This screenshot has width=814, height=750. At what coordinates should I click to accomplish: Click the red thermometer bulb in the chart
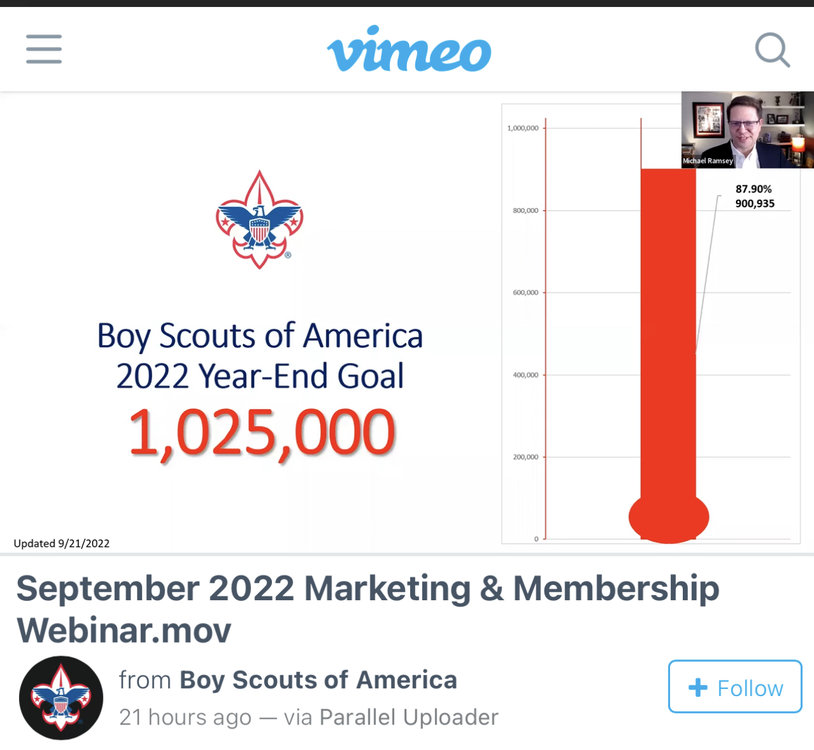(x=669, y=517)
